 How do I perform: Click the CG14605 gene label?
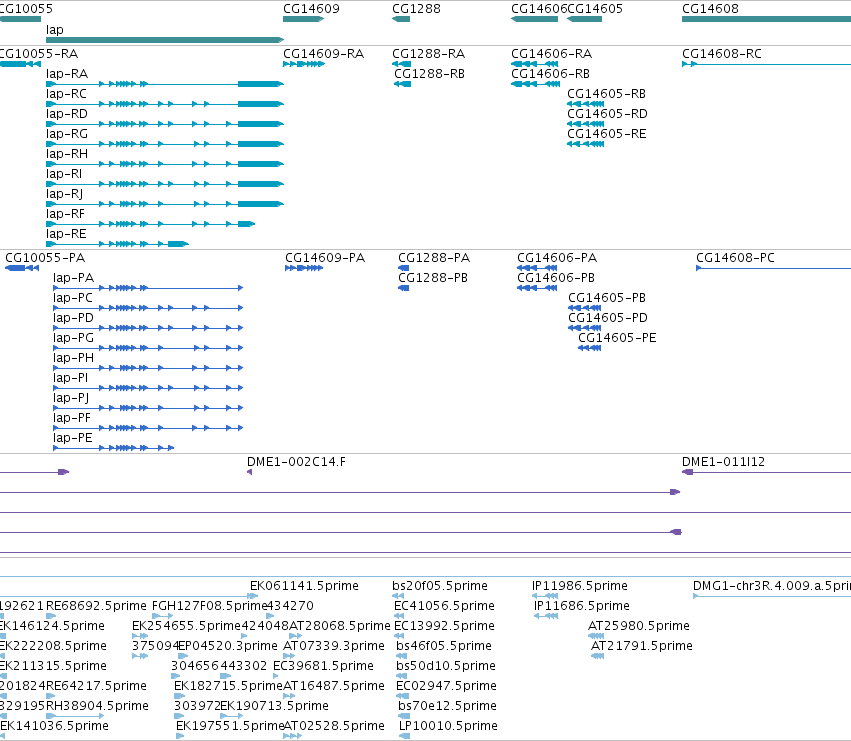[595, 9]
